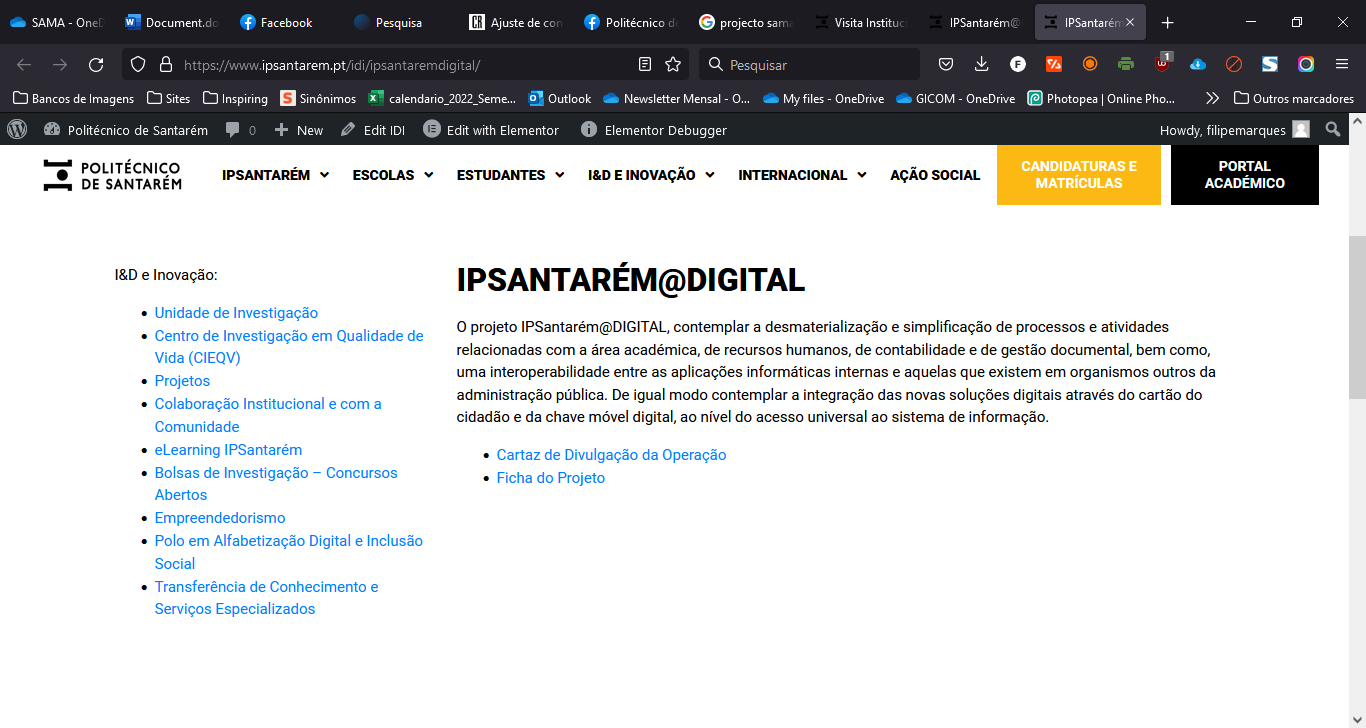Open the blue cloud download extension
This screenshot has width=1366, height=728.
click(1198, 64)
